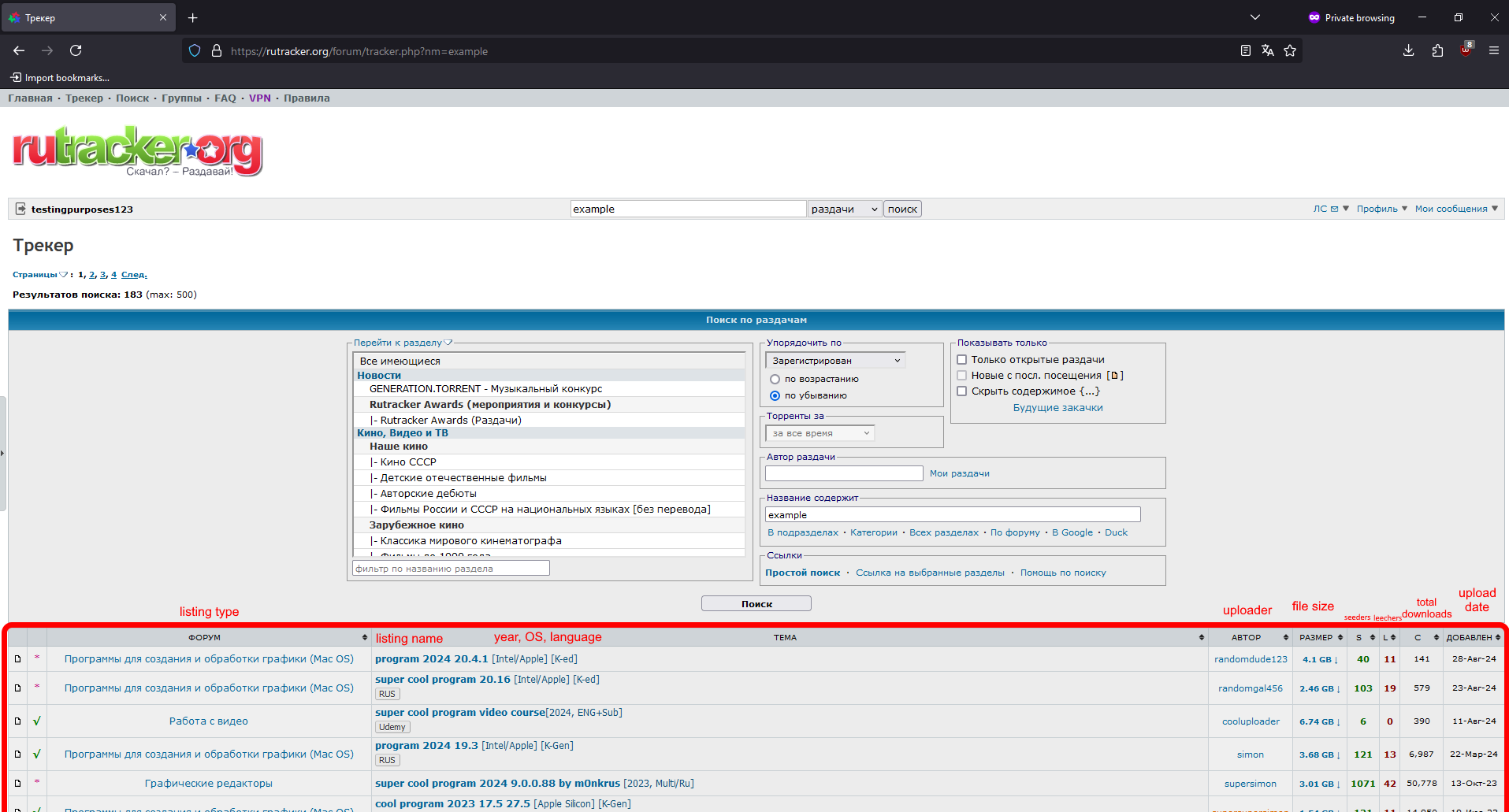Toggle reader view icon in address bar

[x=1246, y=50]
